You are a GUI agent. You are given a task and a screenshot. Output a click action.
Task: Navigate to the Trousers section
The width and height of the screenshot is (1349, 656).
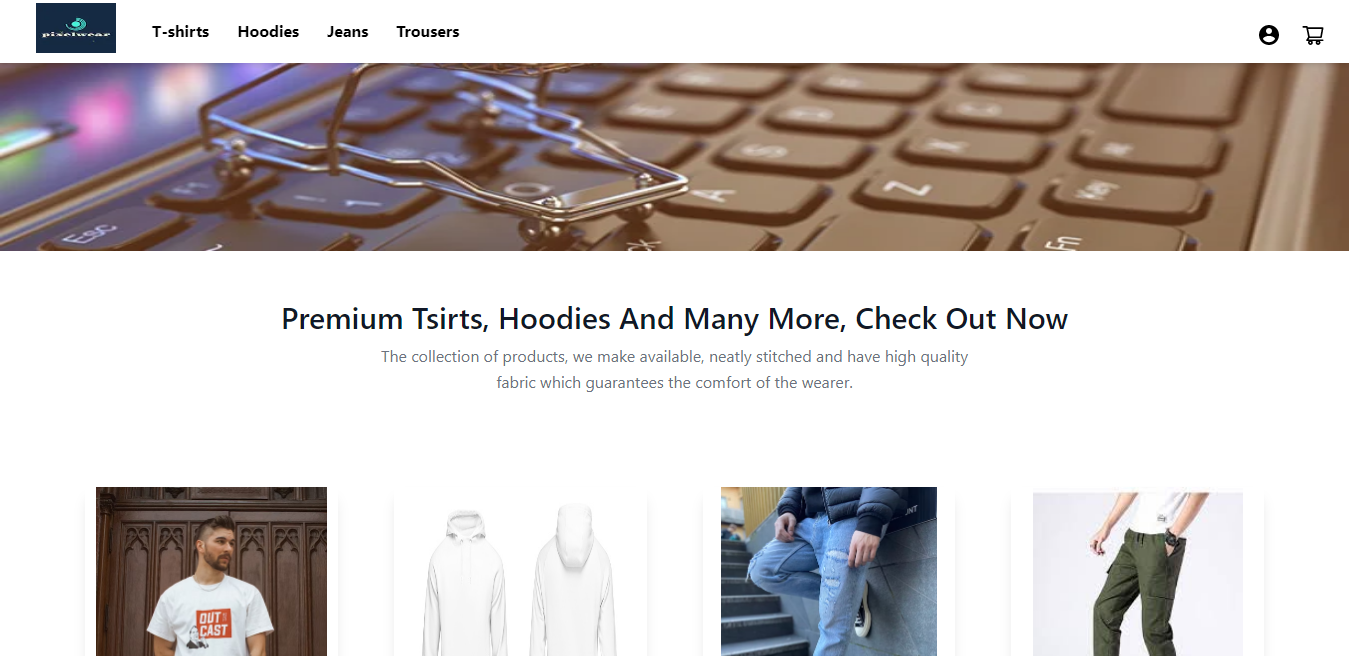[428, 32]
